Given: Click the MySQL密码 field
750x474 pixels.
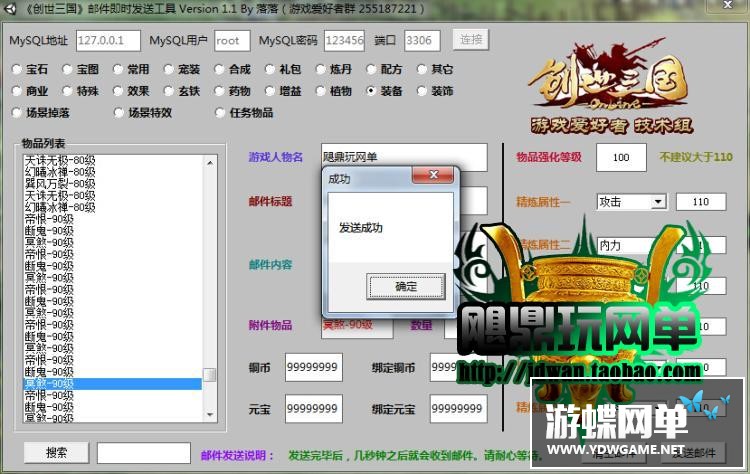Looking at the screenshot, I should point(344,41).
